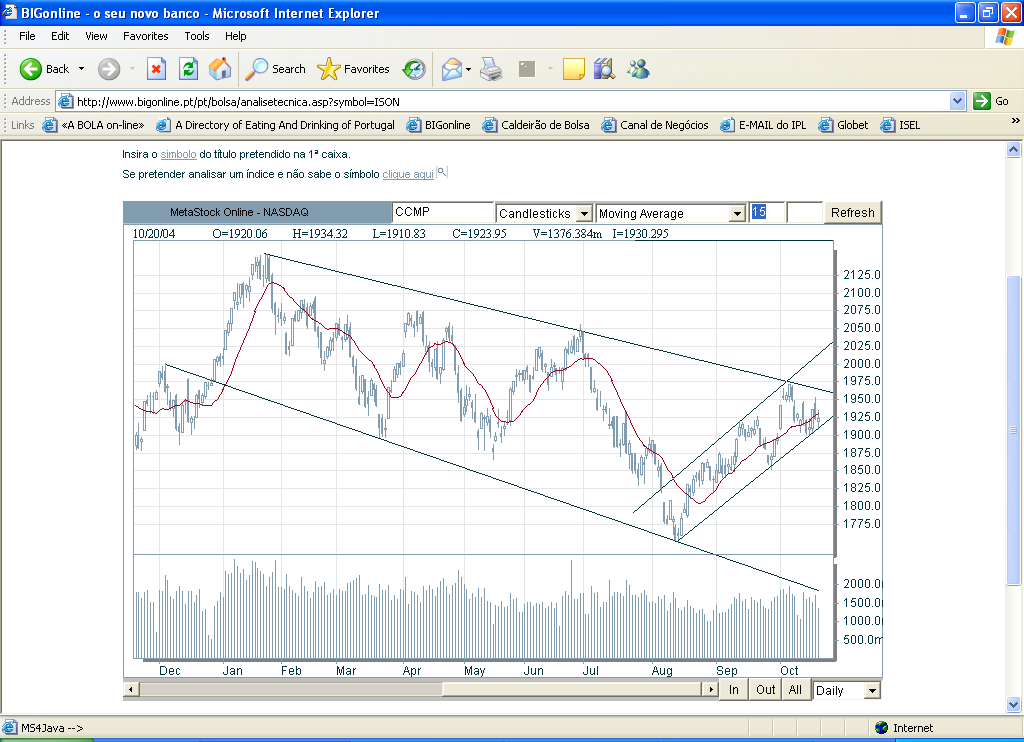Screen dimensions: 1024x742
Task: Click the Mail envelope icon
Action: tap(451, 69)
